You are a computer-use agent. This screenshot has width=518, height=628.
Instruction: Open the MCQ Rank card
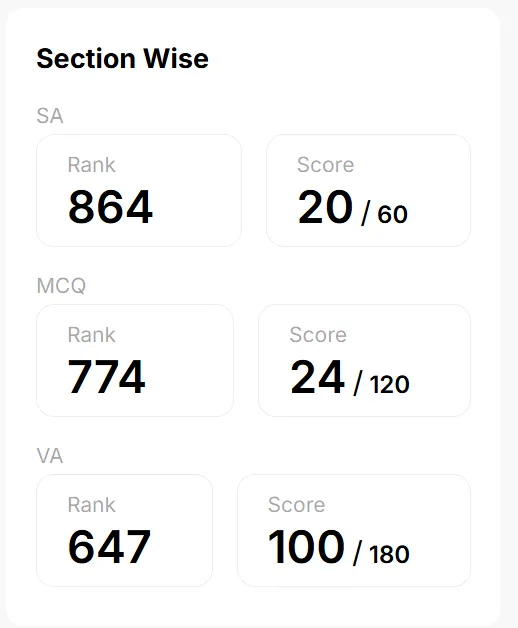point(135,360)
